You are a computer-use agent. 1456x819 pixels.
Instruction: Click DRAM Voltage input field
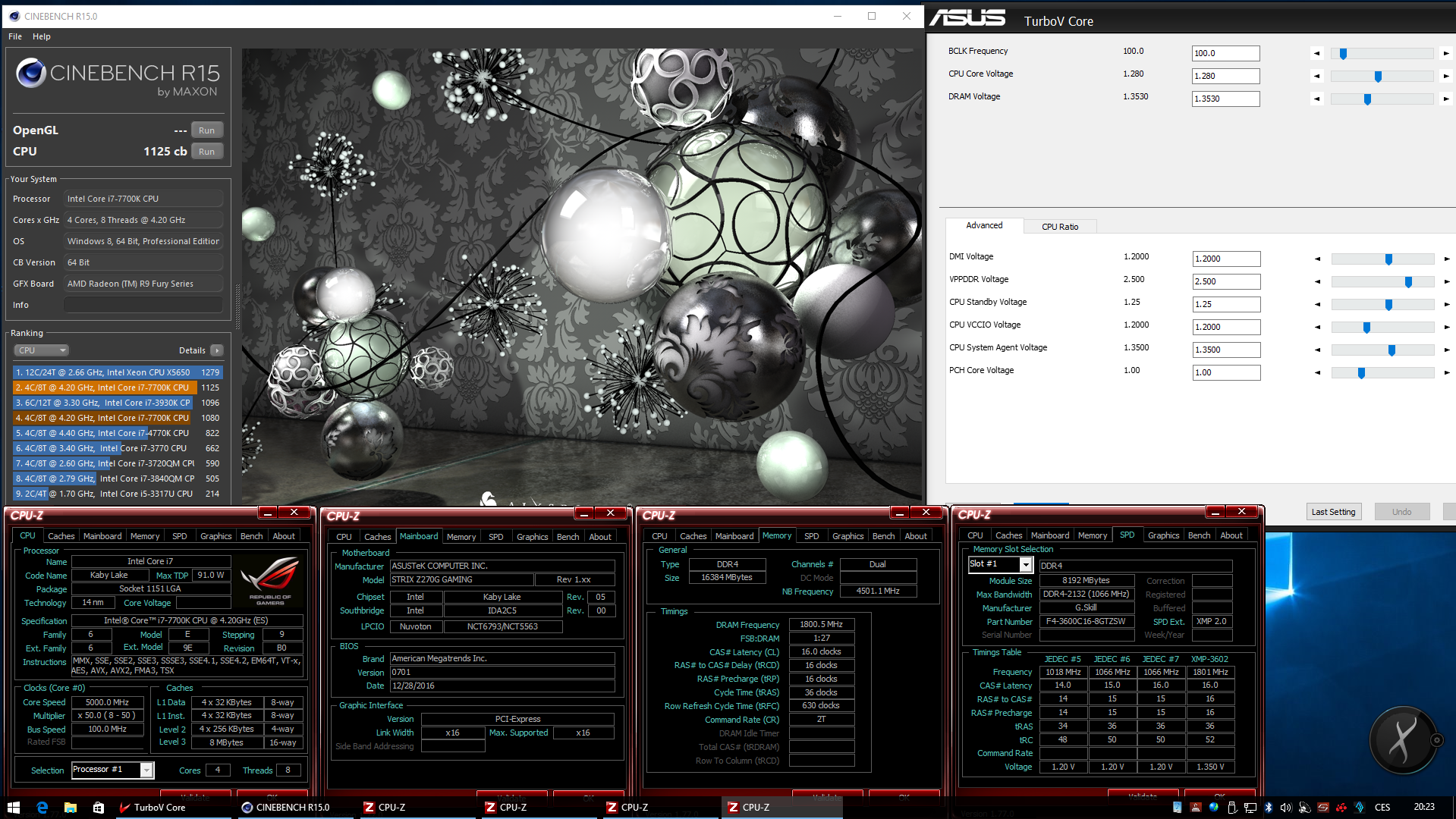click(x=1225, y=99)
